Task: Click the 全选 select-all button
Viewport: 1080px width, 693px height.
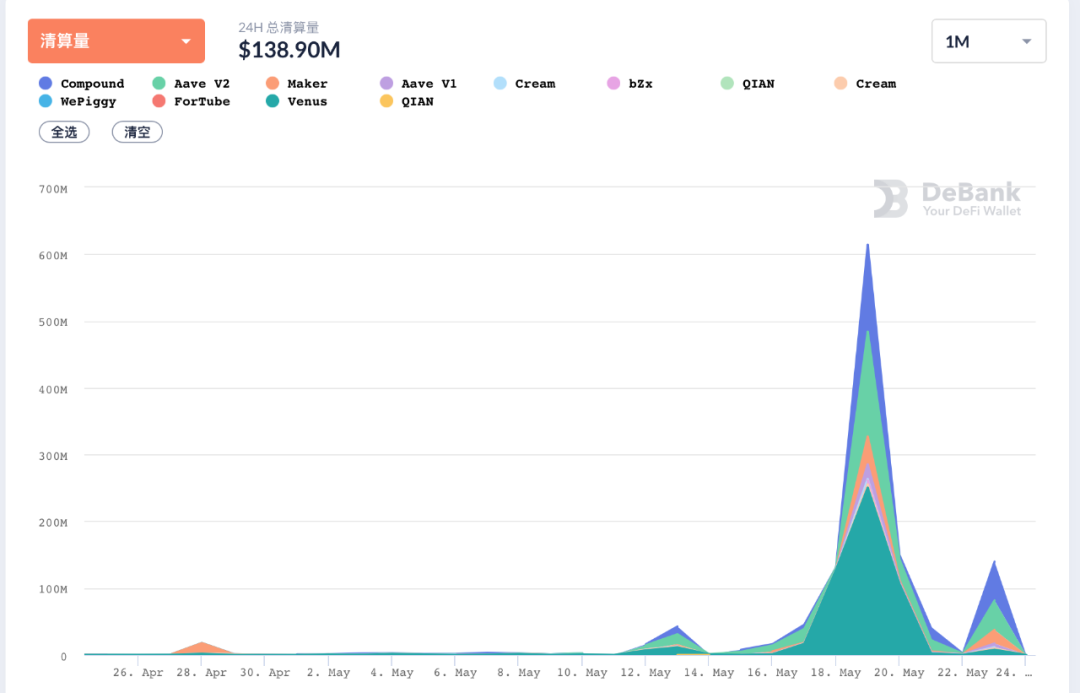Action: 64,132
